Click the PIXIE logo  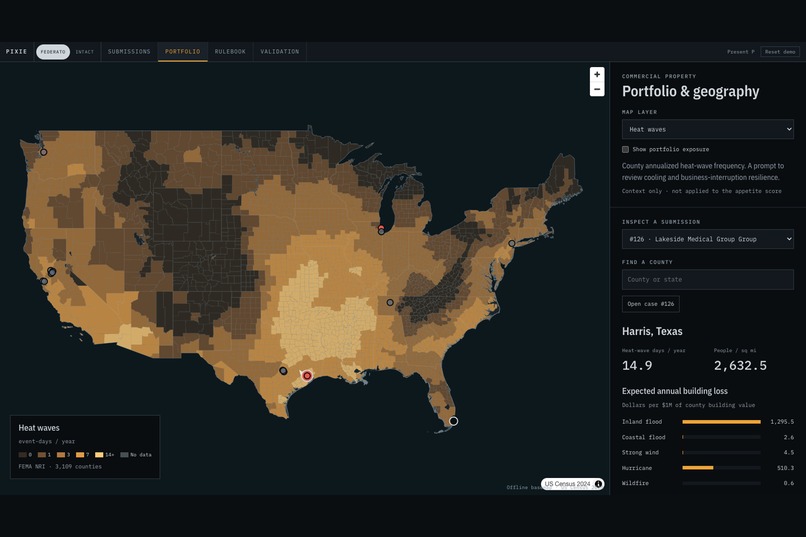point(16,52)
